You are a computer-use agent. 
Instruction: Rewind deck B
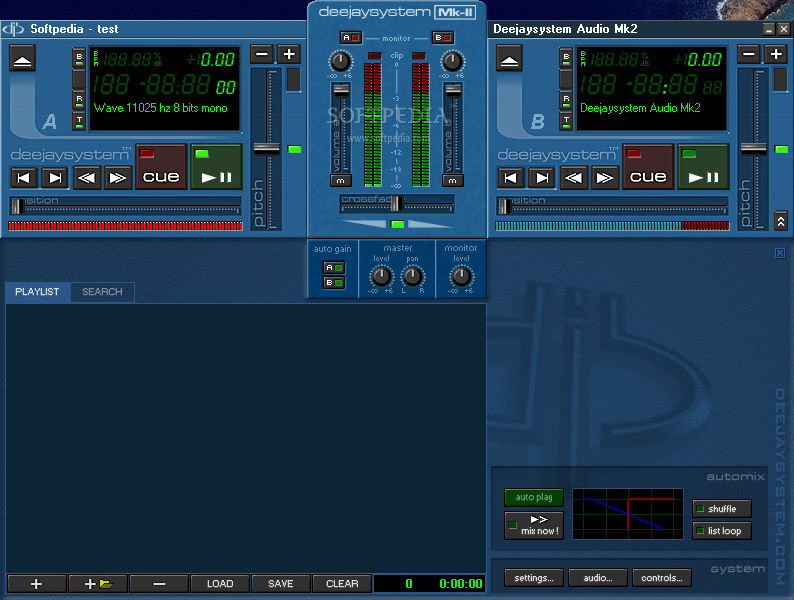[x=573, y=178]
